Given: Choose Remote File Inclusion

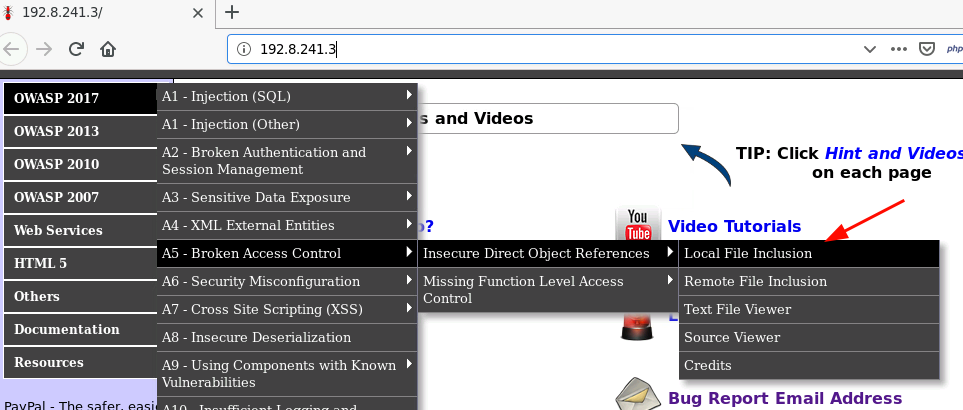Looking at the screenshot, I should point(809,282).
